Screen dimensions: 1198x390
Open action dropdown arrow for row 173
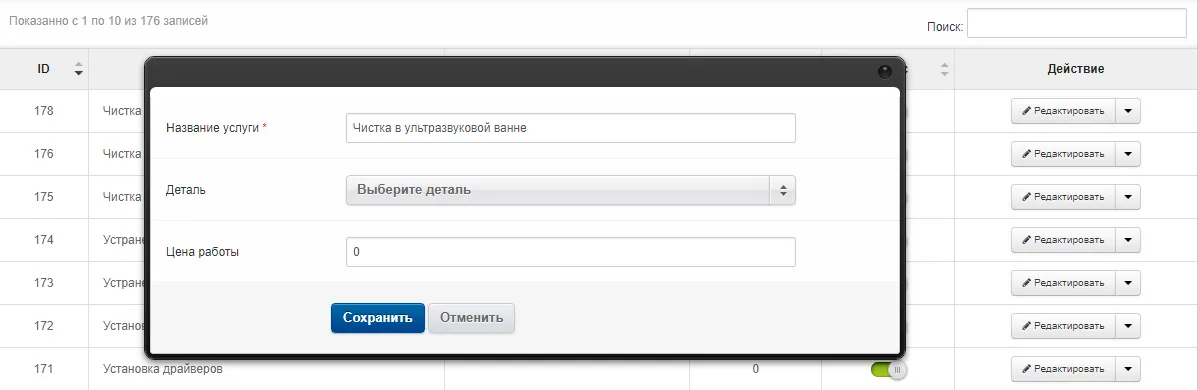click(x=1128, y=283)
